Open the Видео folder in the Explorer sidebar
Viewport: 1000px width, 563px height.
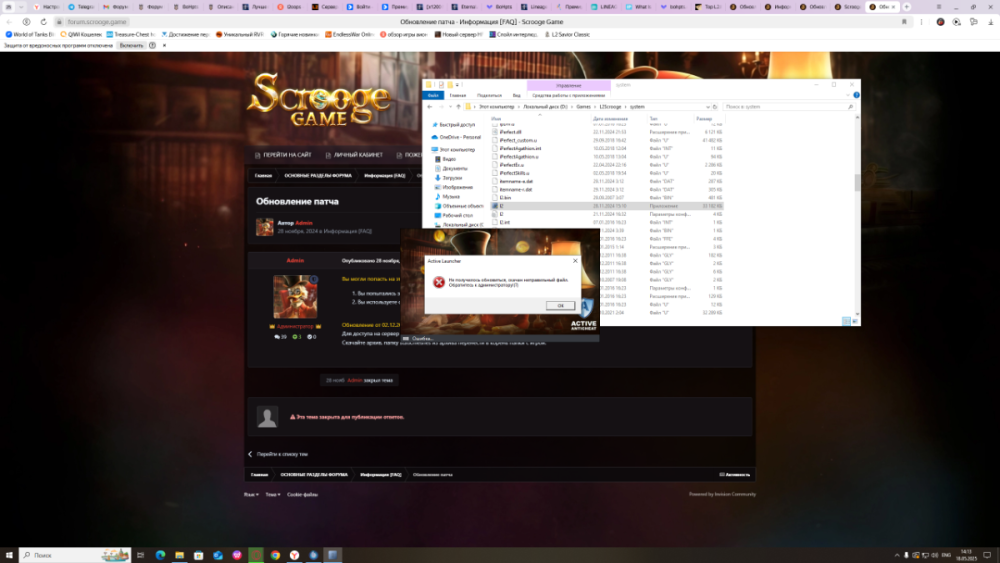click(449, 158)
